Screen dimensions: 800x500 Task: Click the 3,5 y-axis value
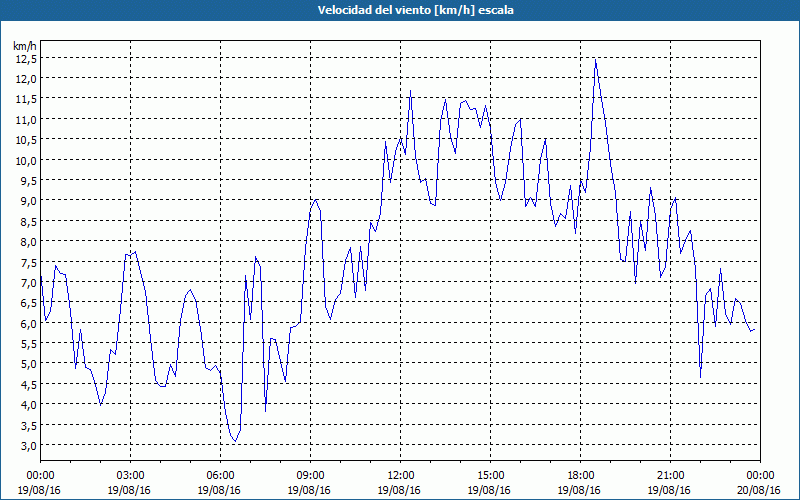pos(29,425)
